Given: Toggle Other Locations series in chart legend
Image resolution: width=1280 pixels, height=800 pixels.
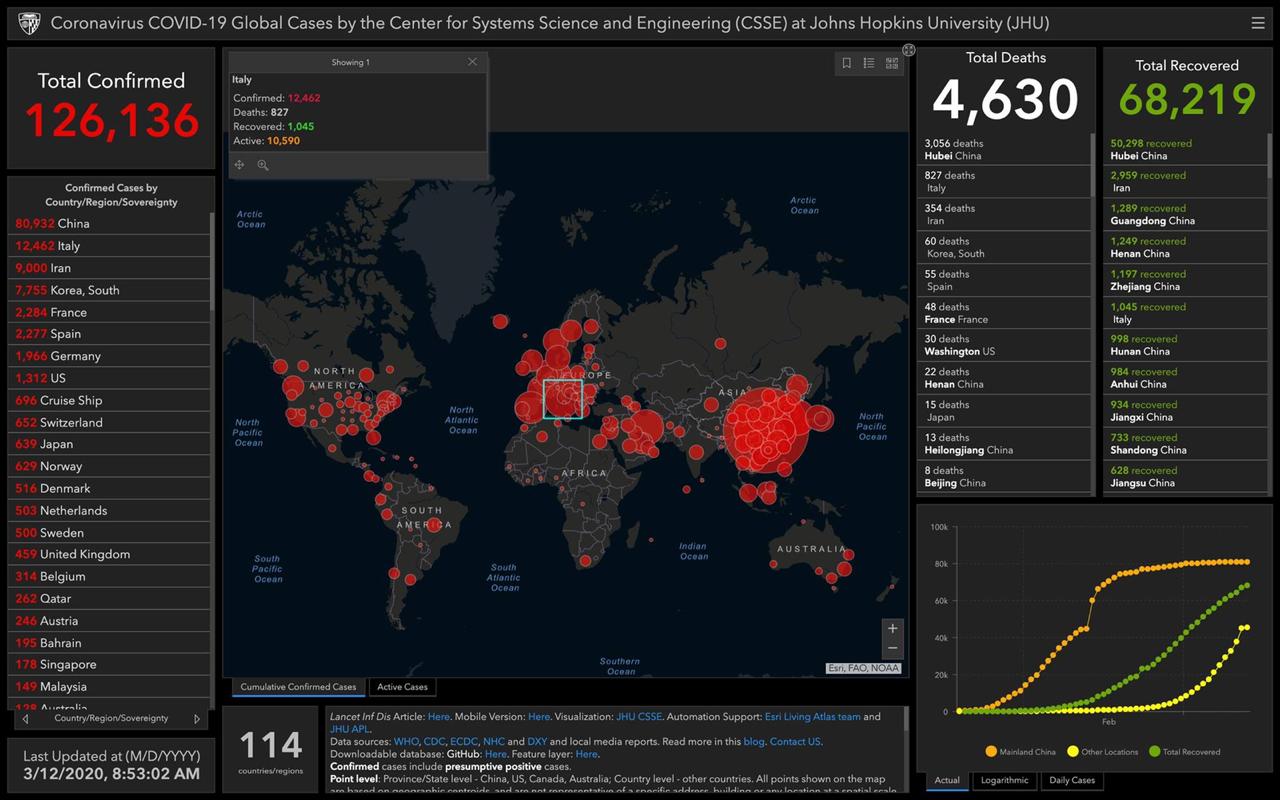Looking at the screenshot, I should tap(1107, 751).
